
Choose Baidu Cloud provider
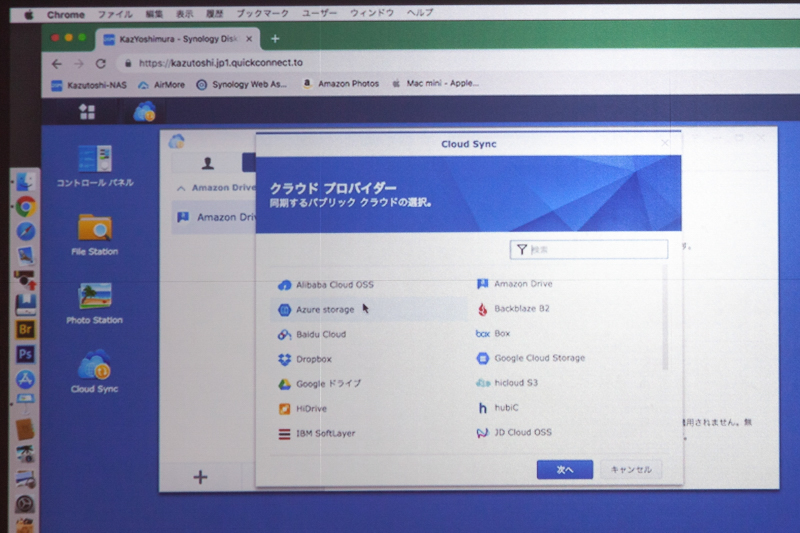click(x=312, y=335)
